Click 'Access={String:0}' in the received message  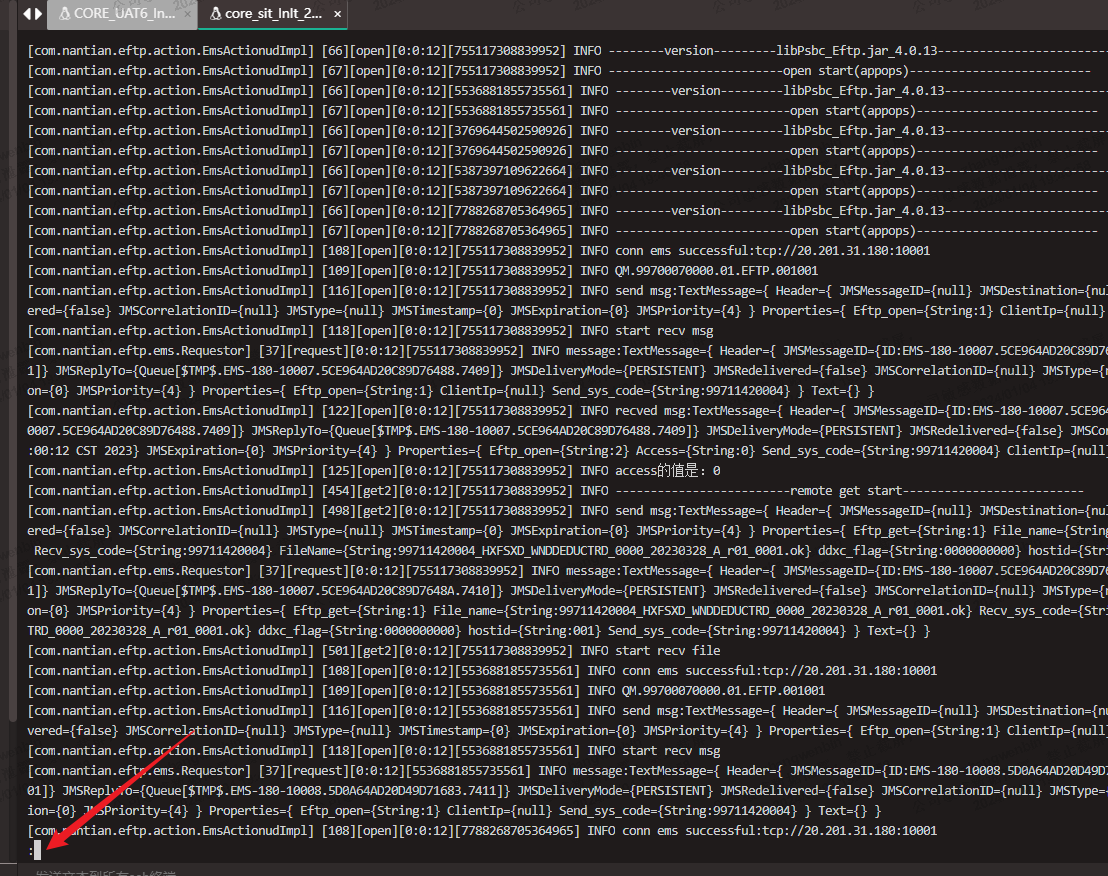point(696,451)
